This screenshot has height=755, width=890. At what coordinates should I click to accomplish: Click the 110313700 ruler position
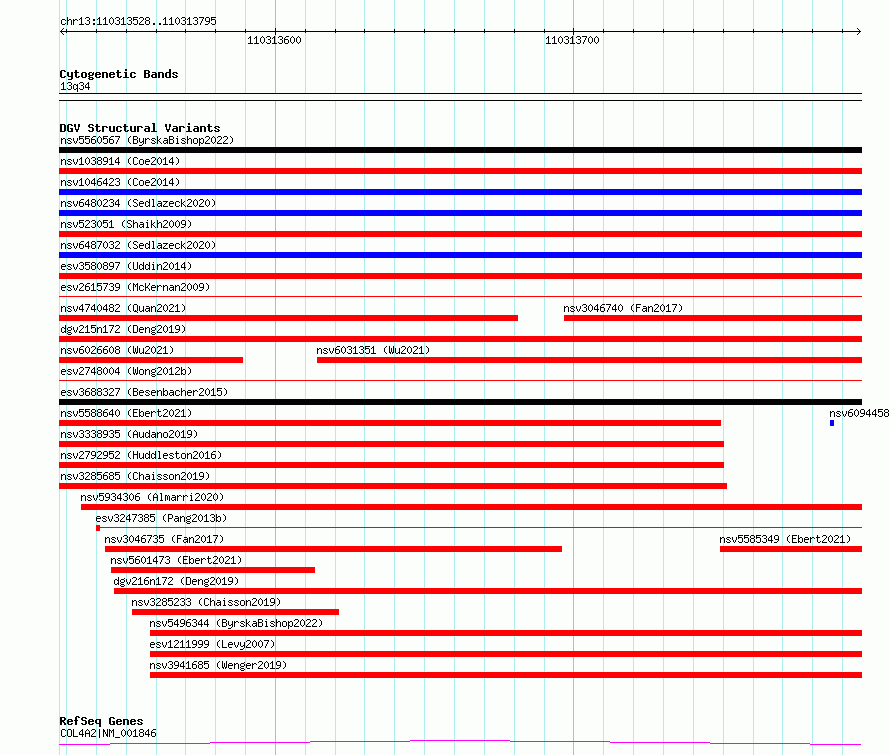pos(572,40)
